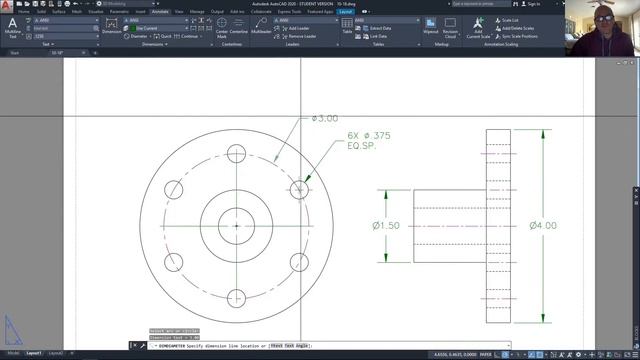The width and height of the screenshot is (640, 360).
Task: Select the Wipeout tool
Action: [x=431, y=26]
